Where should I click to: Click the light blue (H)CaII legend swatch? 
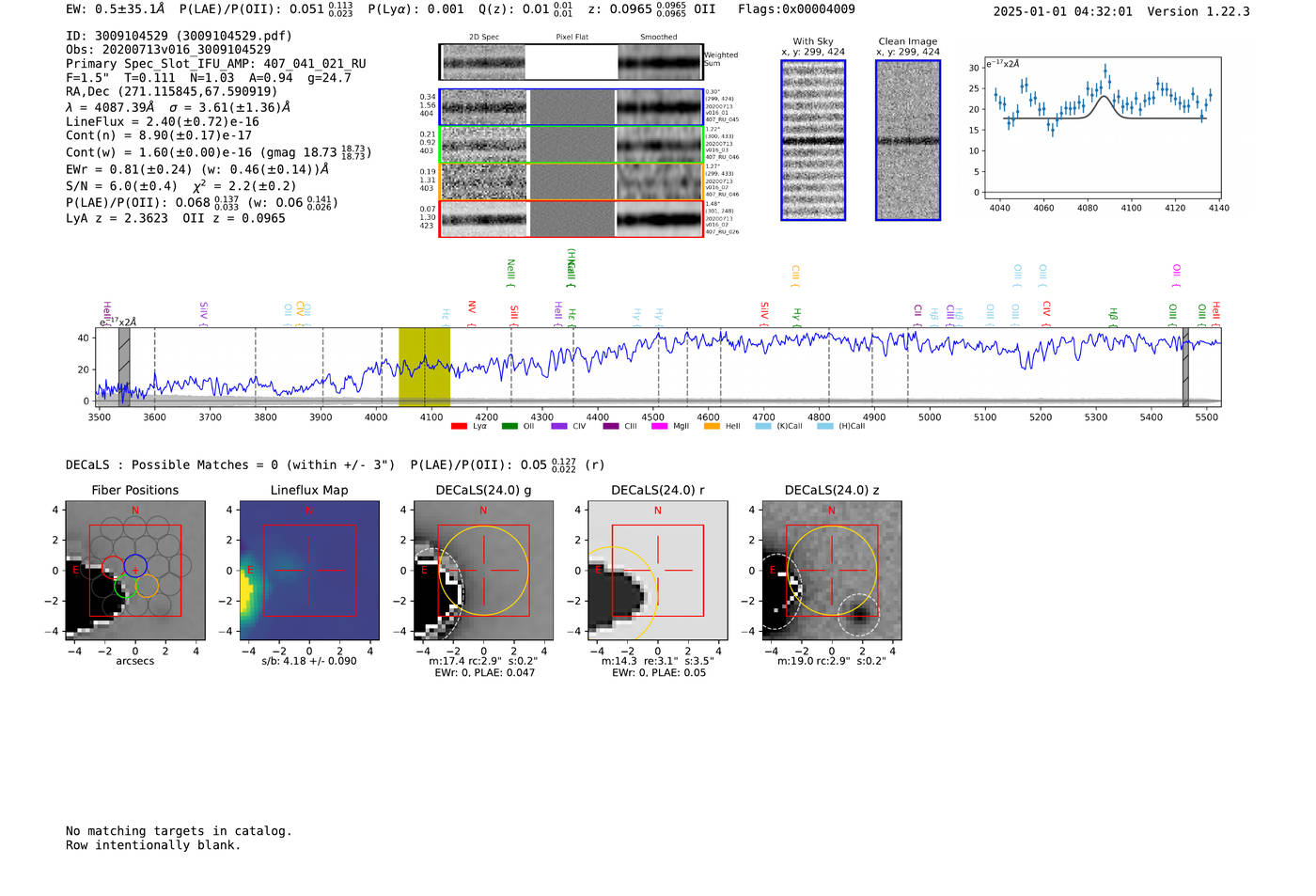[825, 426]
